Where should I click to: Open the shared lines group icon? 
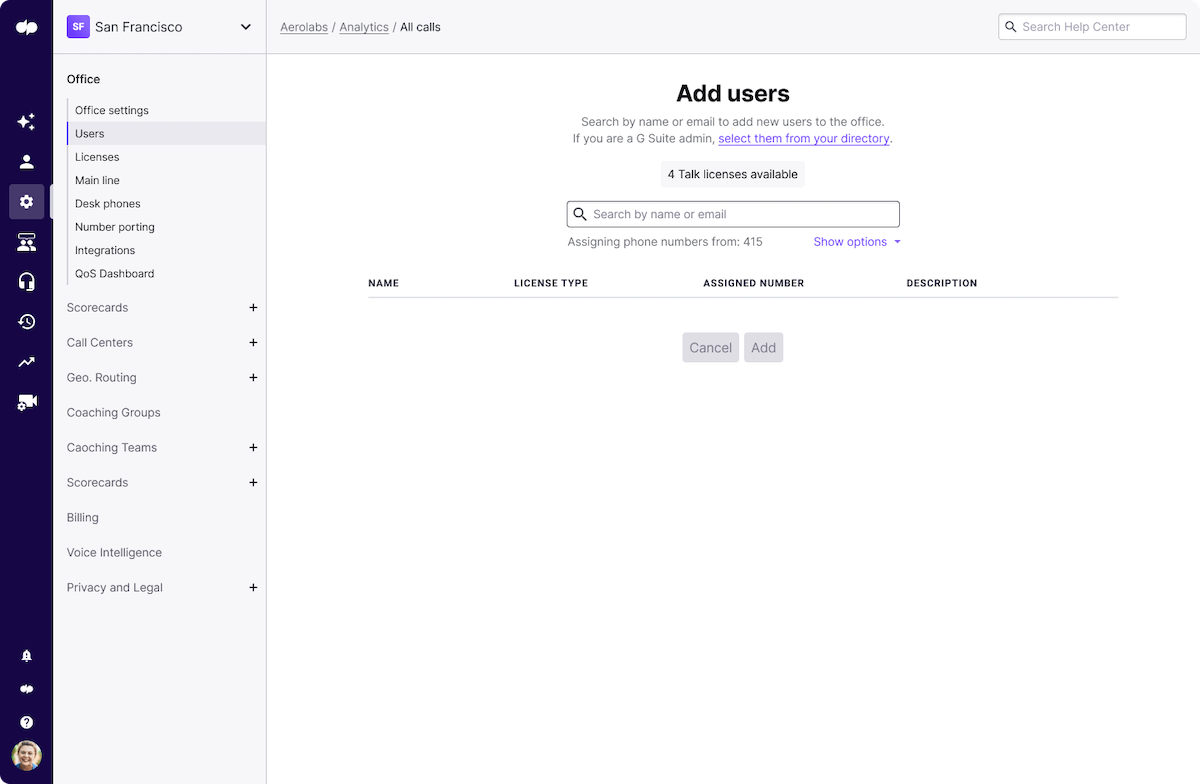pos(26,241)
